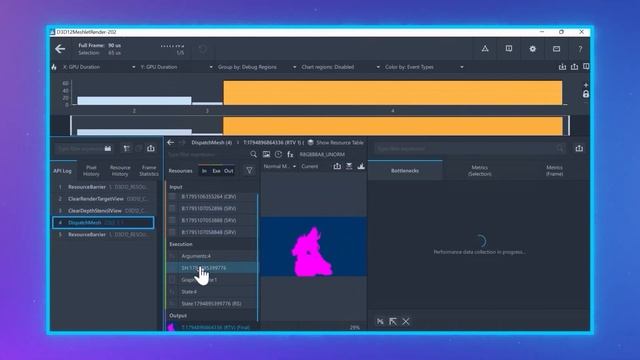Select ResourceBarrier row 5 in API Log
The width and height of the screenshot is (640, 360).
(x=104, y=235)
